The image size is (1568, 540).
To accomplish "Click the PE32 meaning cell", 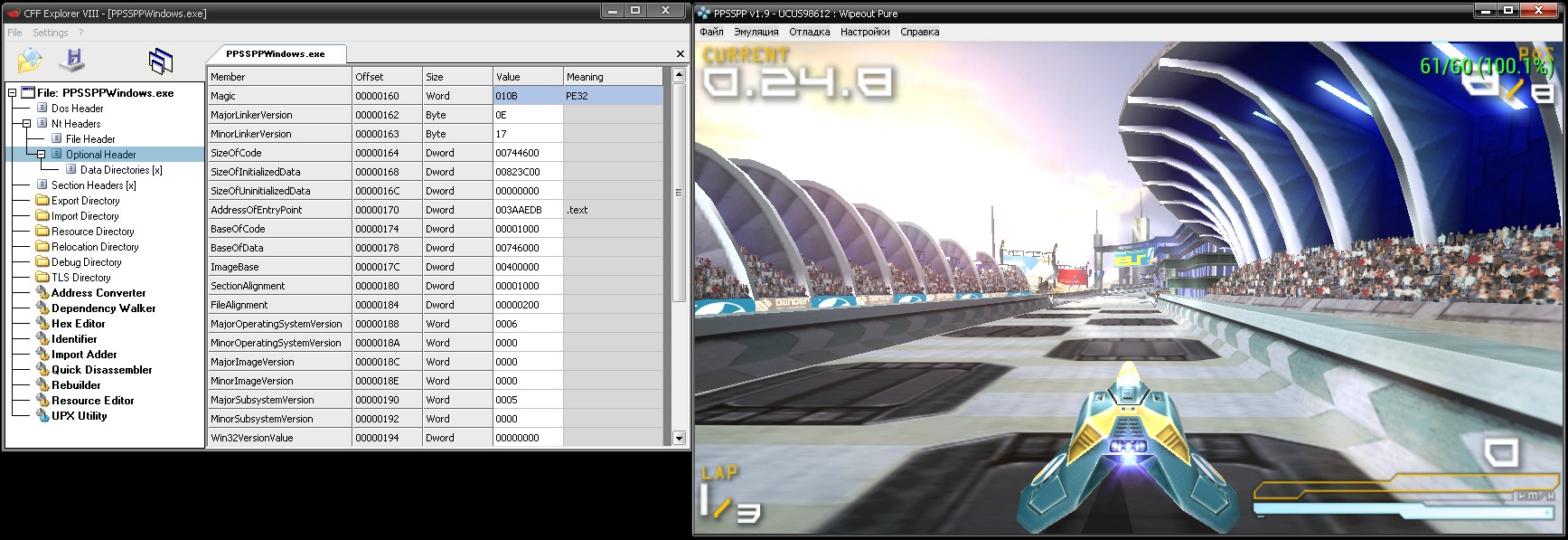I will pos(613,96).
